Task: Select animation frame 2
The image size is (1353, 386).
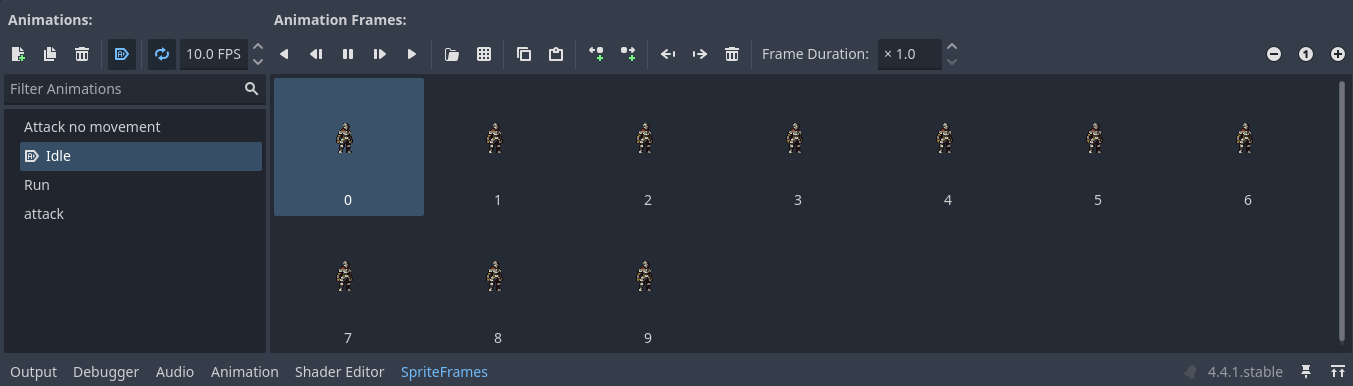Action: click(648, 147)
